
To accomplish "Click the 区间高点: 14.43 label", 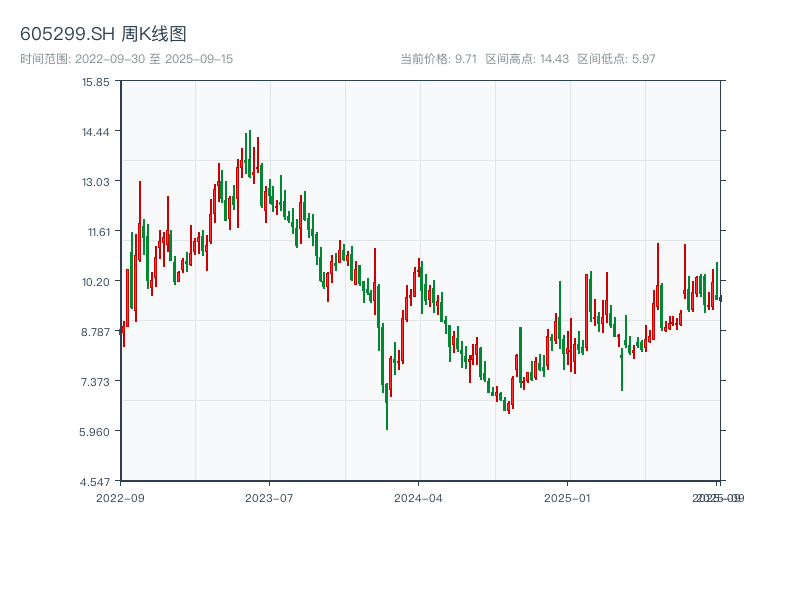I will (527, 59).
